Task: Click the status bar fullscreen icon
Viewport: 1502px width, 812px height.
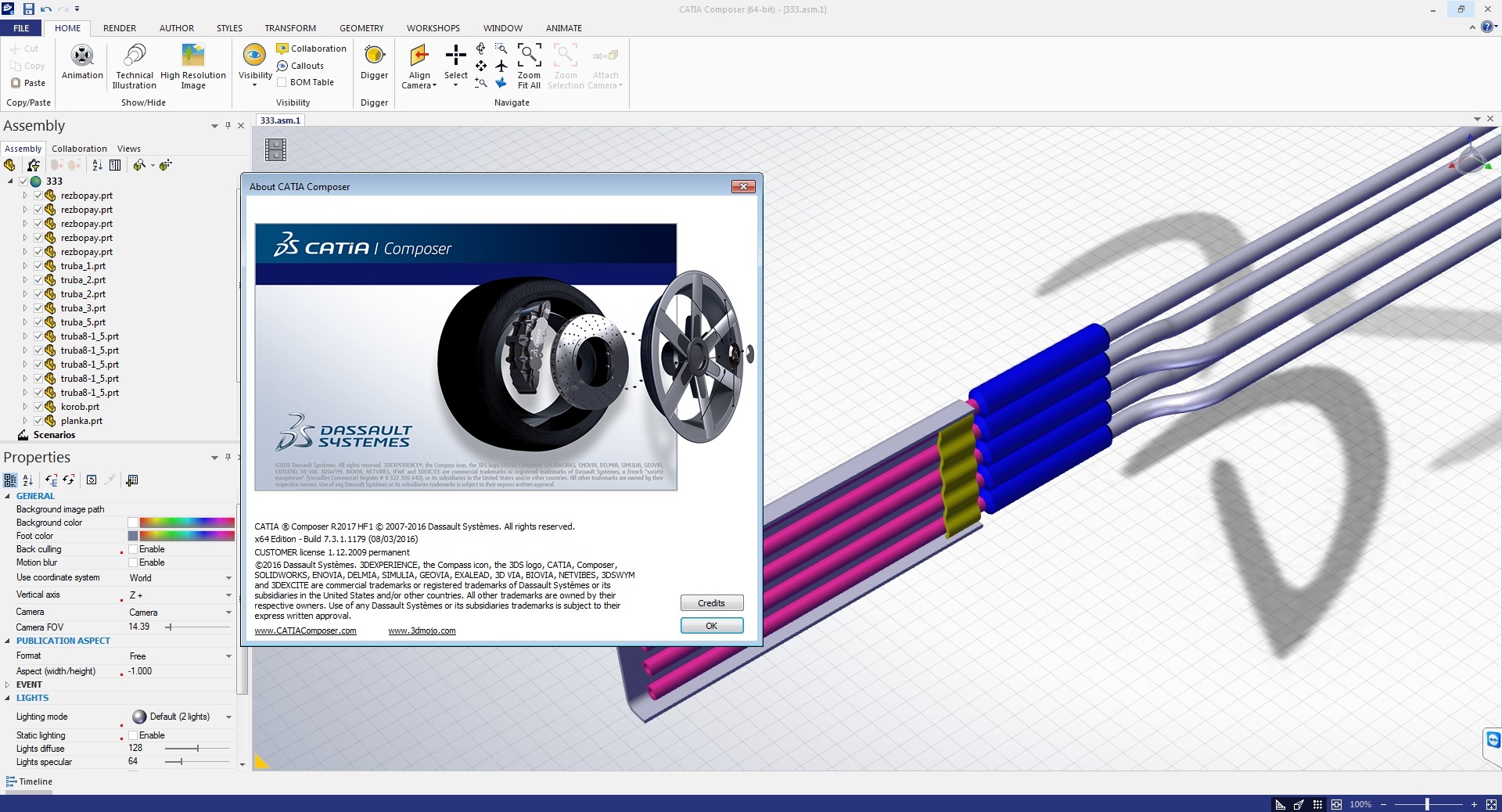Action: [x=1491, y=804]
